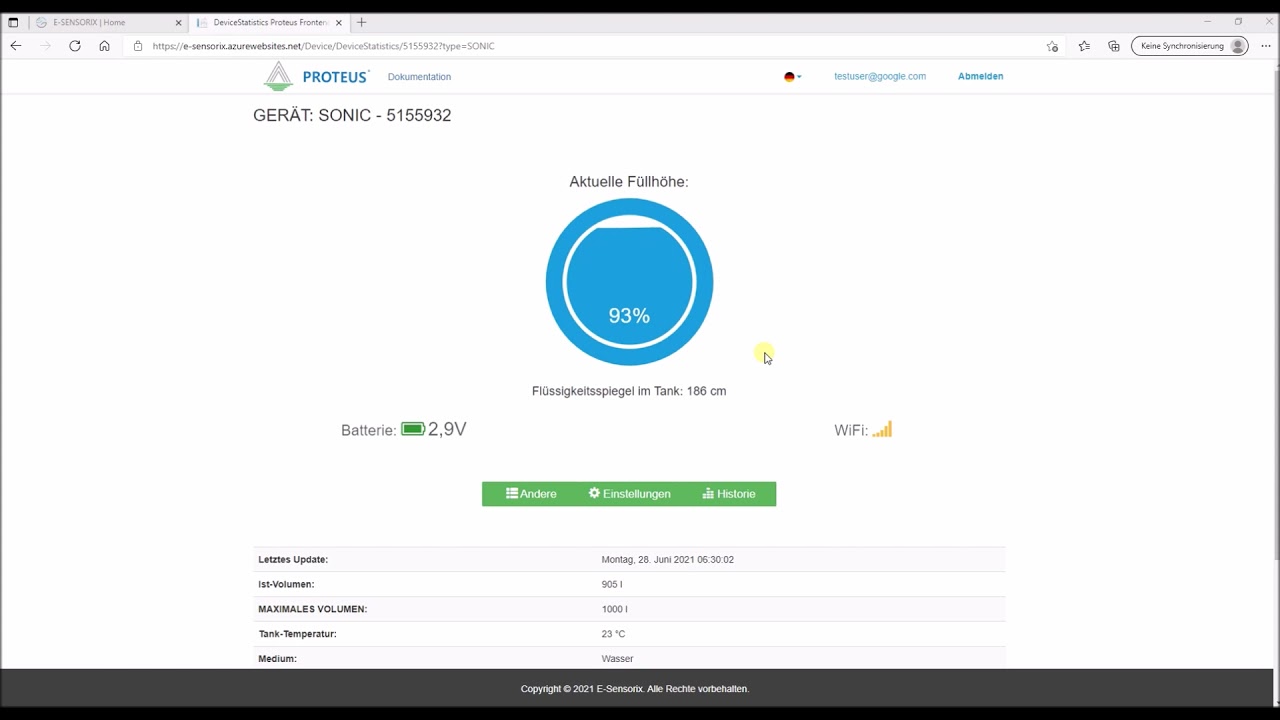The width and height of the screenshot is (1280, 720).
Task: Open a new browser tab
Action: point(362,22)
